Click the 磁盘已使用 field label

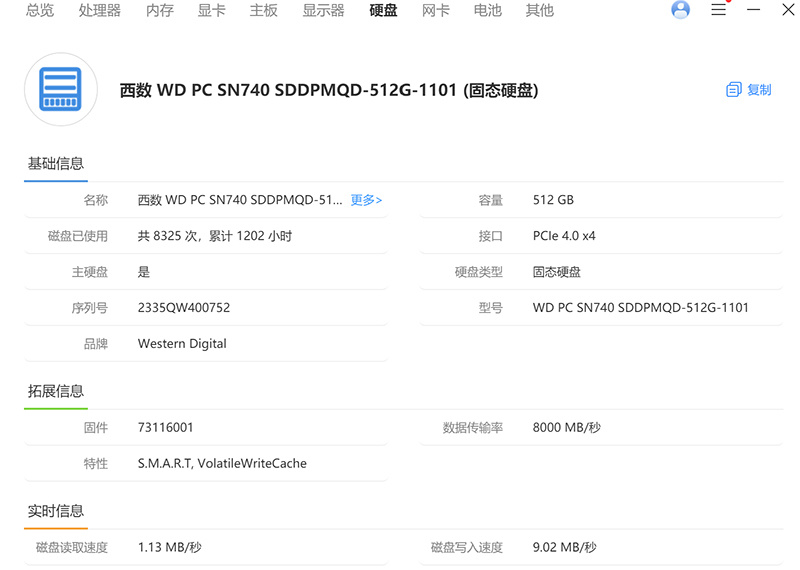78,236
